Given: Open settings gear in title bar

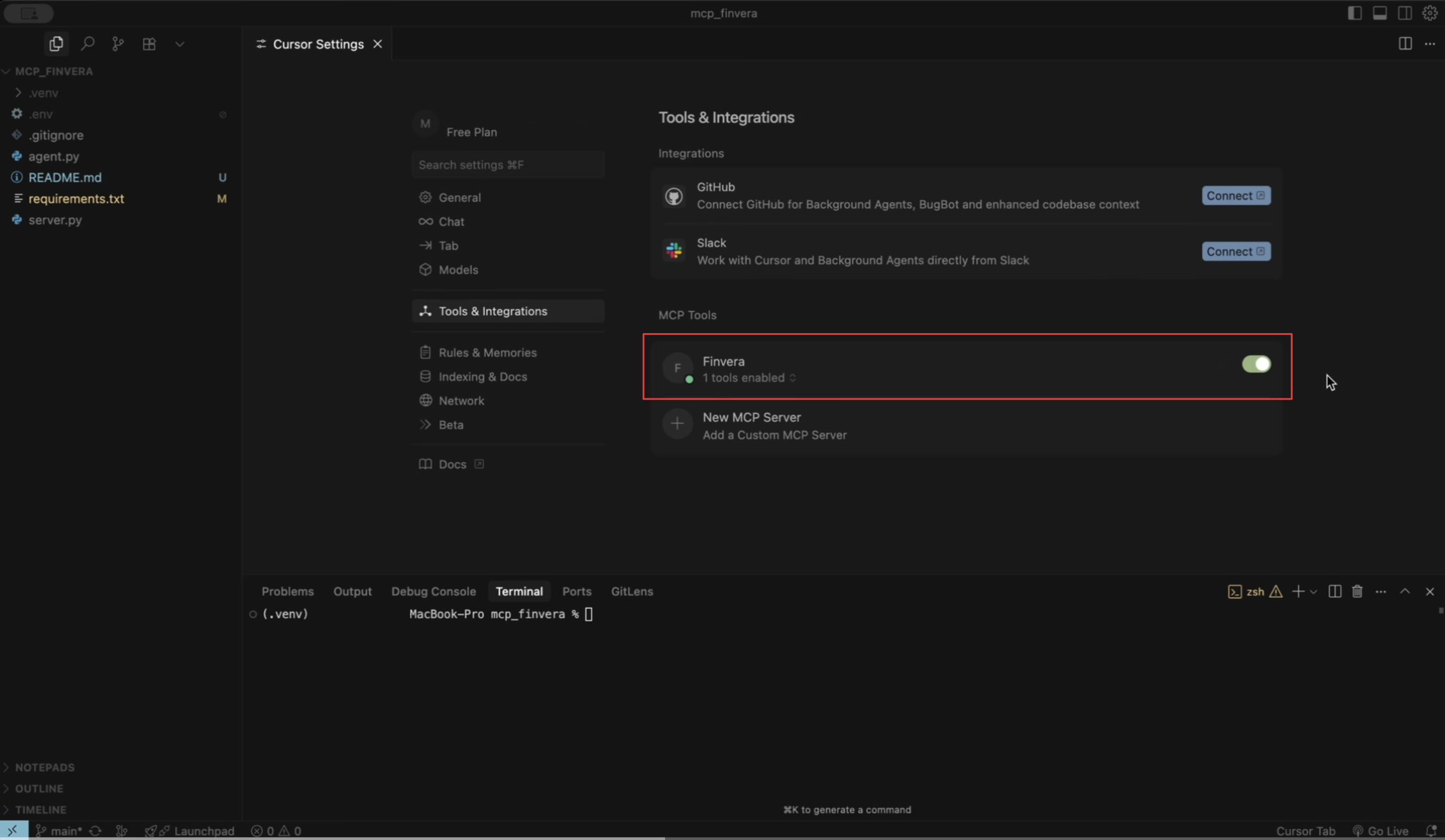Looking at the screenshot, I should click(x=1429, y=13).
